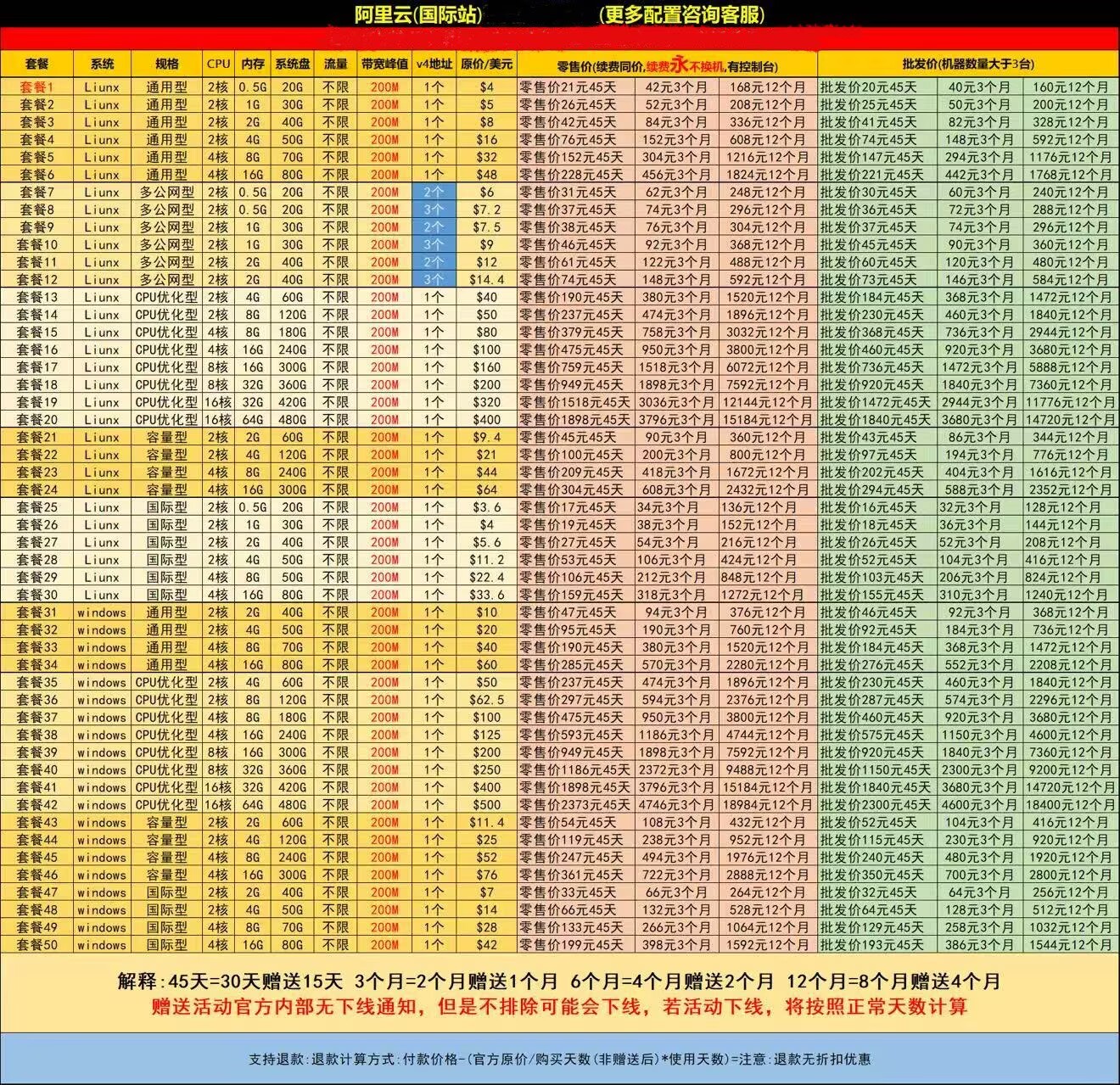
Task: Select the 规格 column header
Action: [167, 64]
